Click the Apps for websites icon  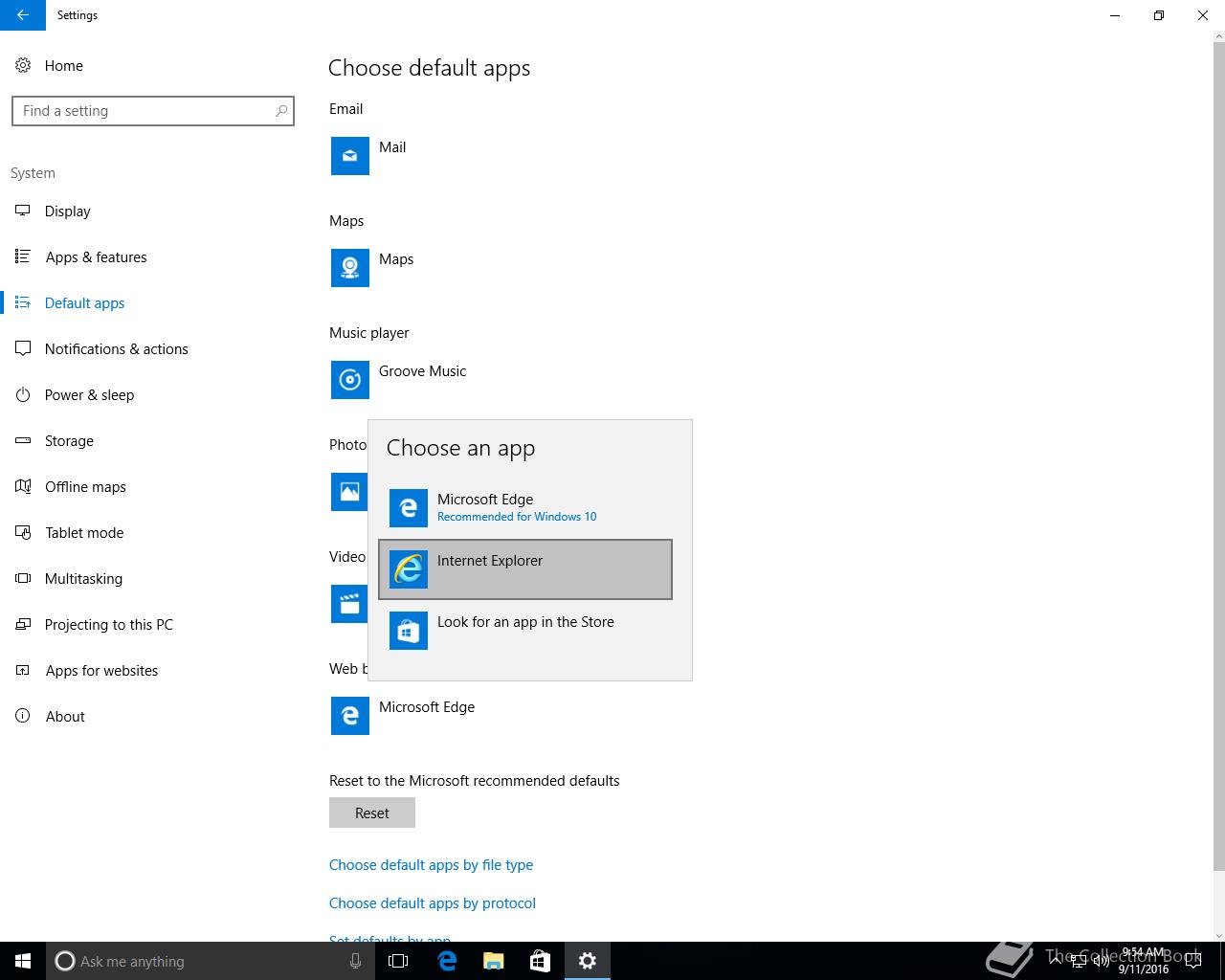[23, 671]
